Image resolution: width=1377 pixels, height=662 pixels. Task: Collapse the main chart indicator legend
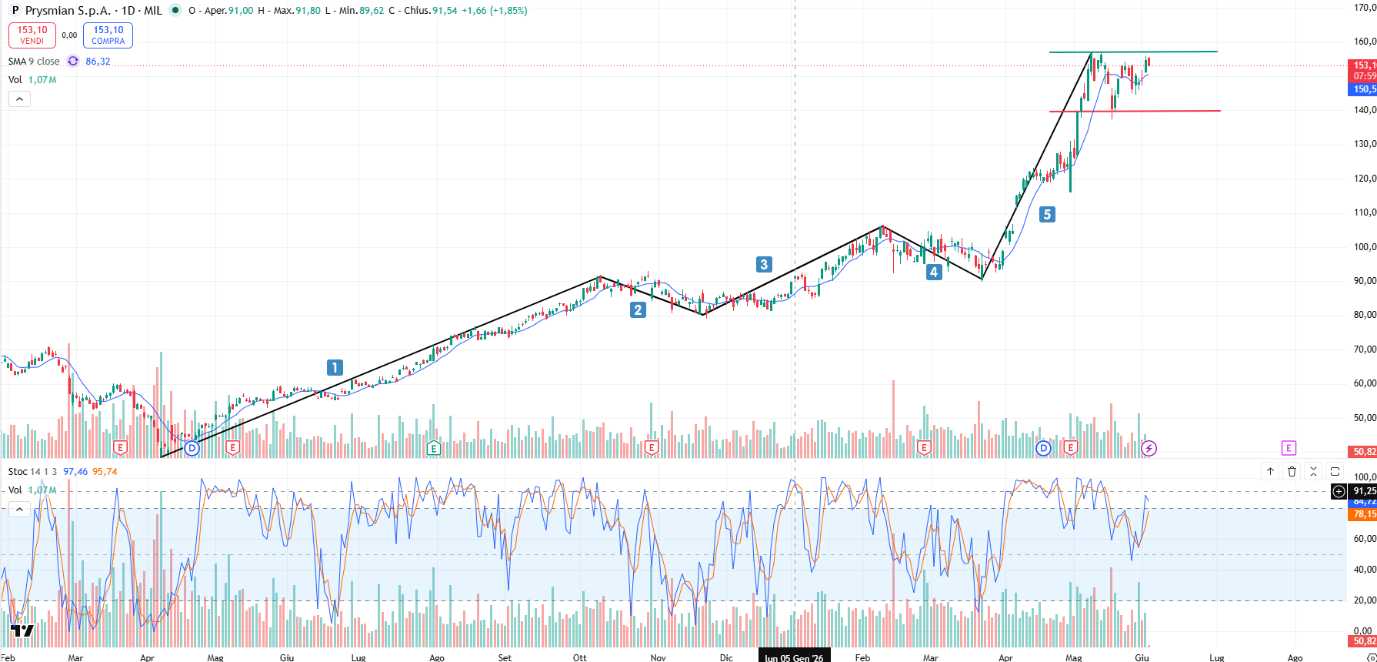coord(19,99)
